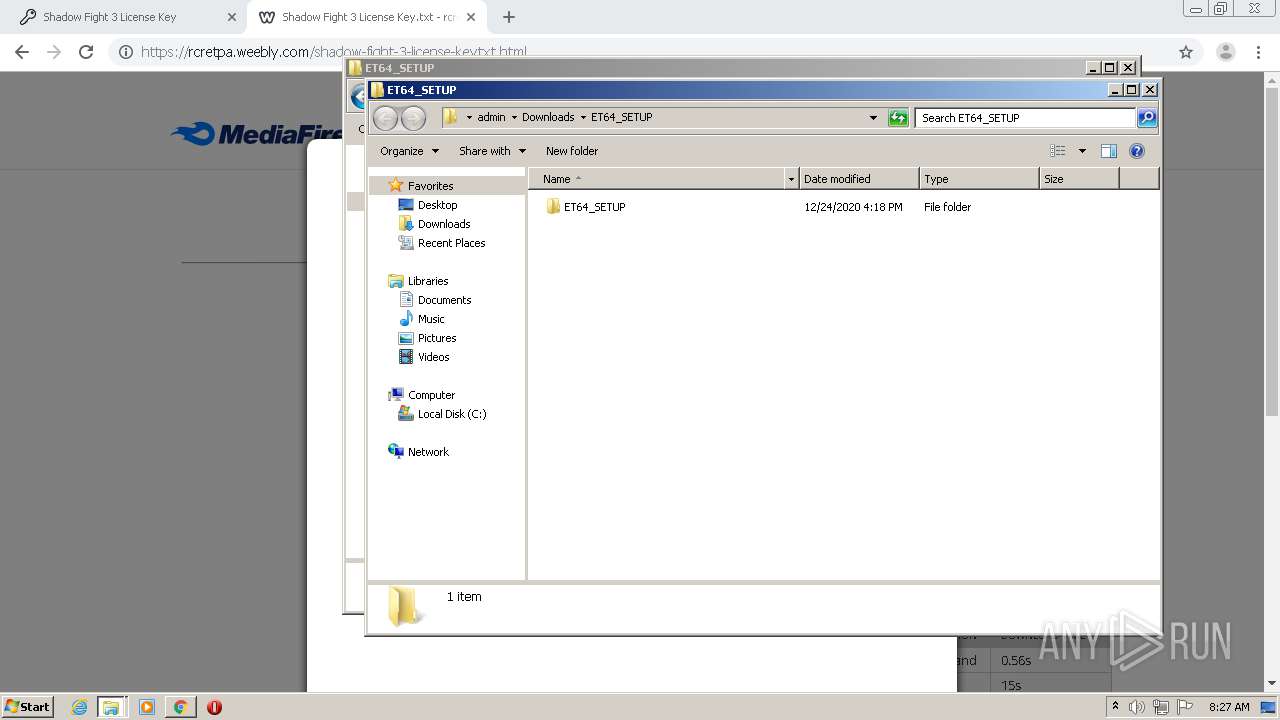This screenshot has height=720, width=1280.
Task: Sort by Type column header
Action: [x=979, y=179]
